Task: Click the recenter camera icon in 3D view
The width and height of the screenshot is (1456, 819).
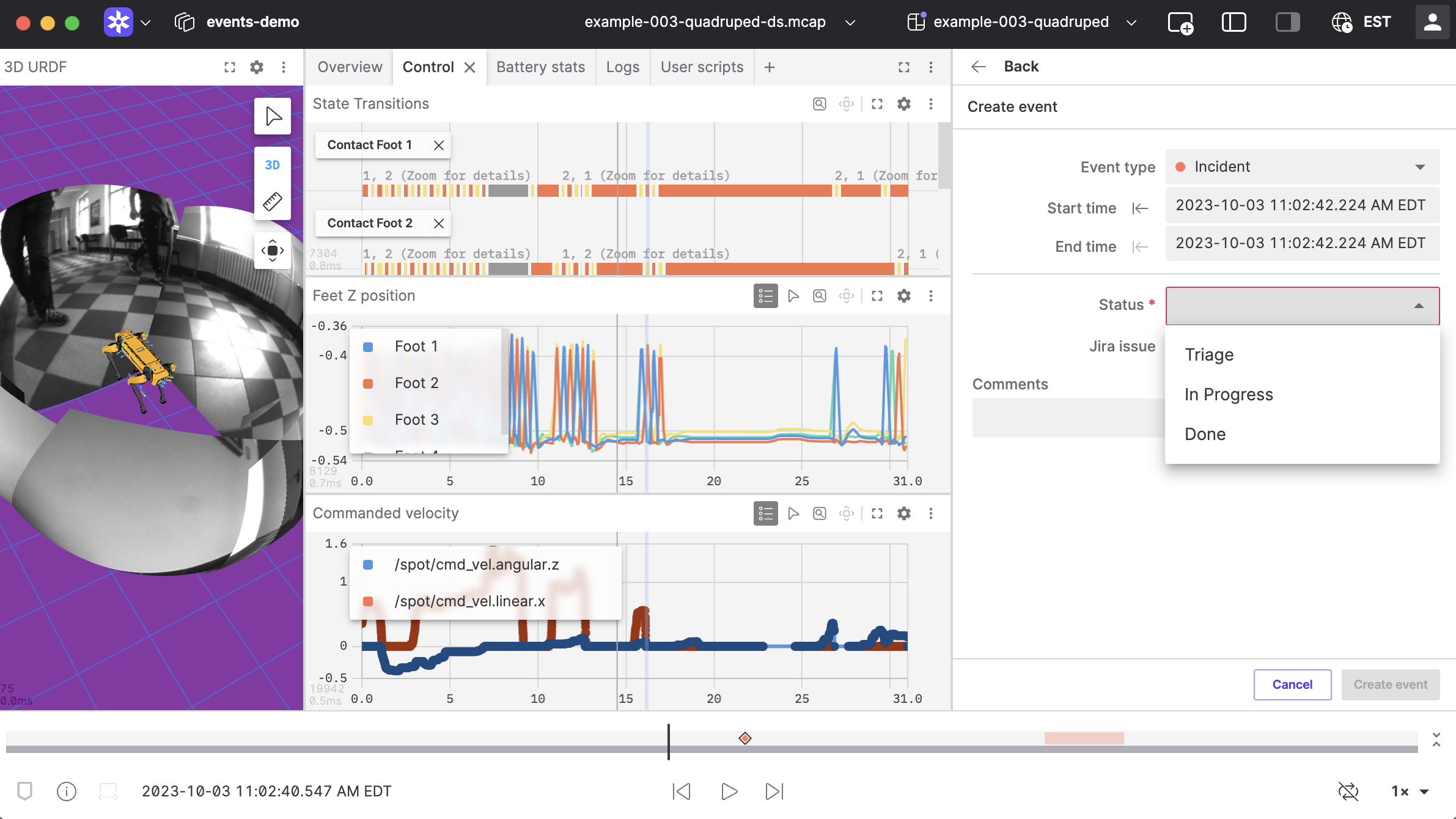Action: (273, 251)
